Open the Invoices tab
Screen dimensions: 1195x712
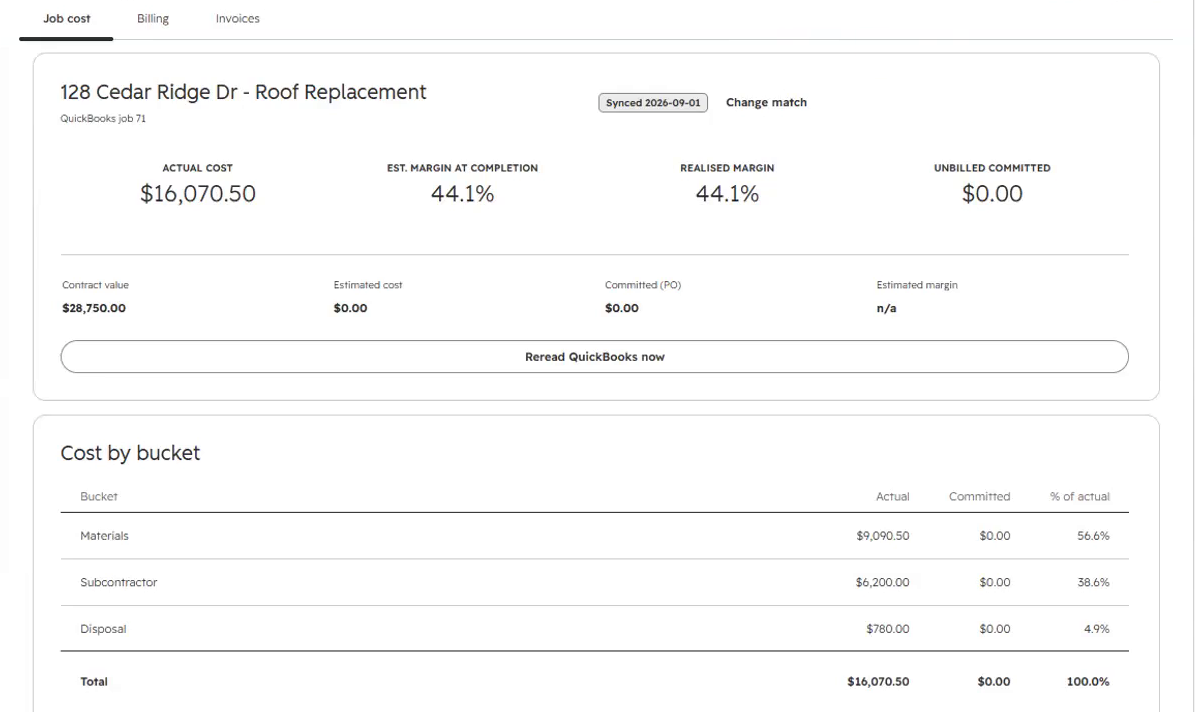coord(237,19)
